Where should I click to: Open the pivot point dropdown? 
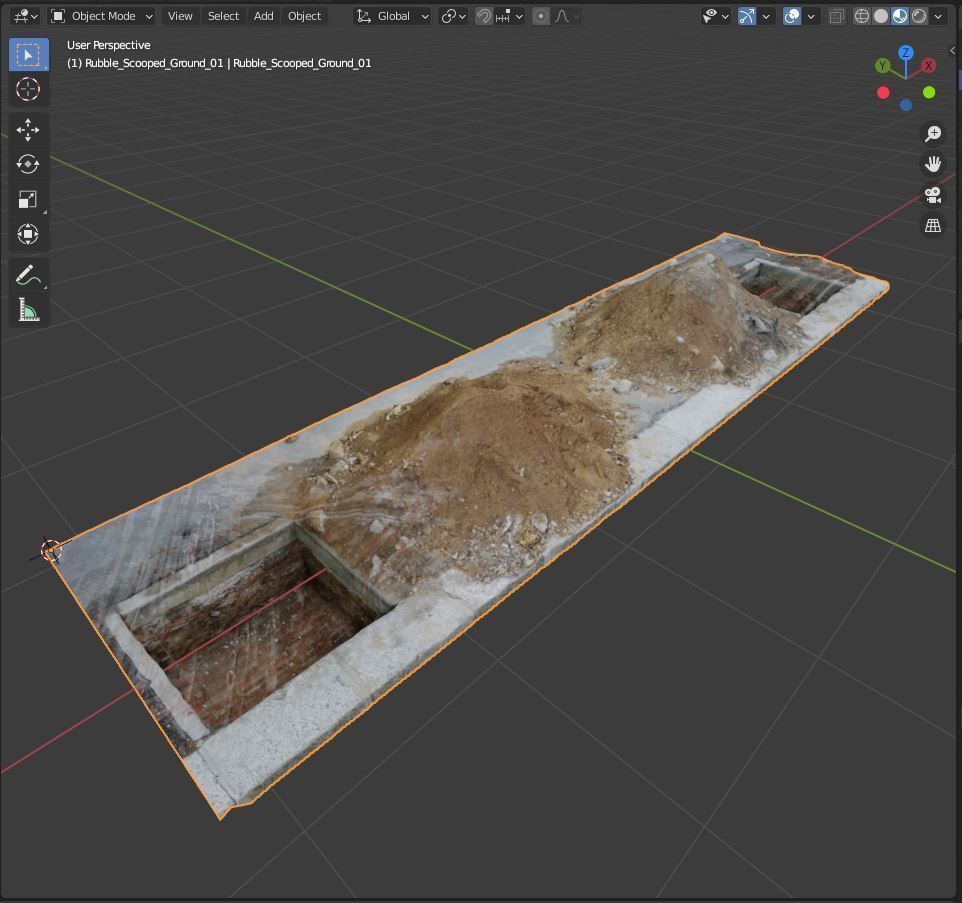click(453, 16)
